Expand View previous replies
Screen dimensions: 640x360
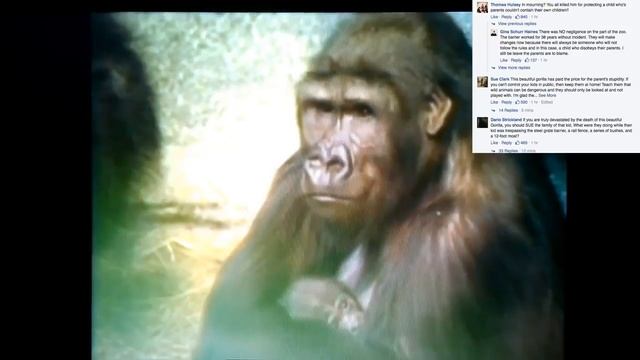pos(517,24)
